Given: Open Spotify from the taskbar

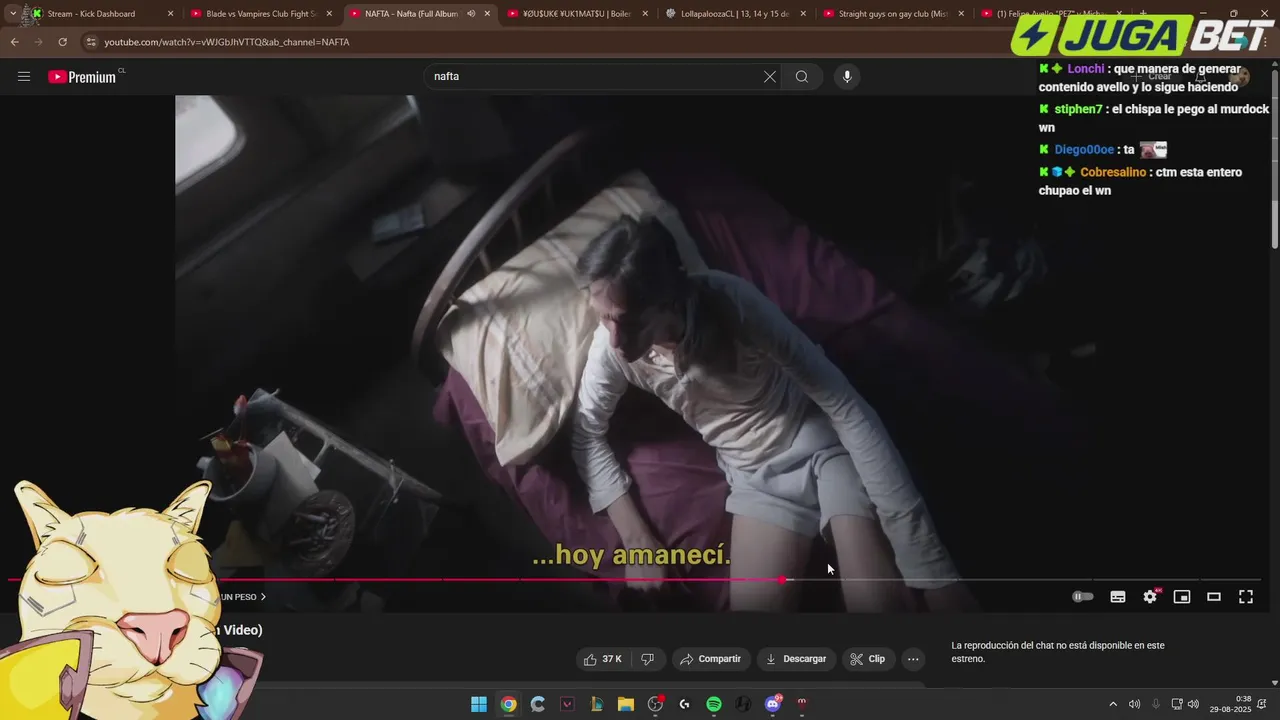Looking at the screenshot, I should click(714, 704).
